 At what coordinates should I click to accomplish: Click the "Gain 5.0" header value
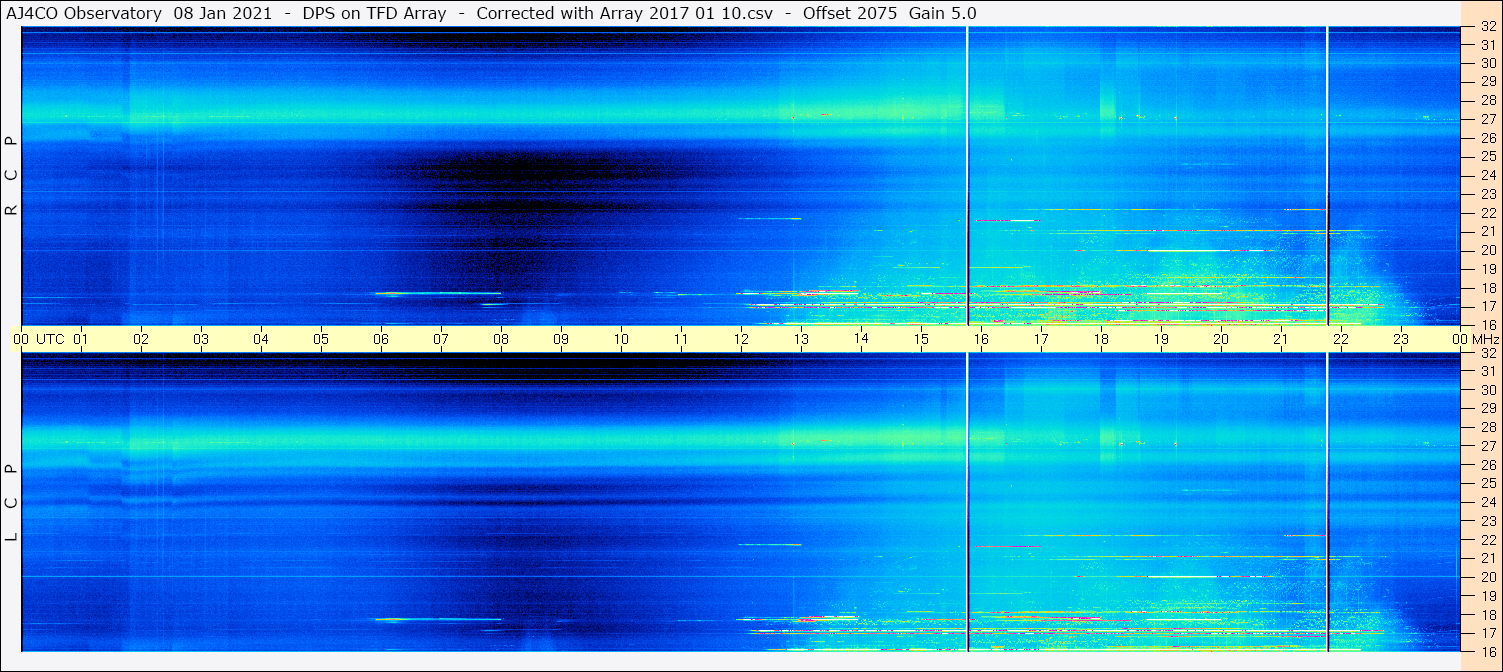tap(943, 13)
